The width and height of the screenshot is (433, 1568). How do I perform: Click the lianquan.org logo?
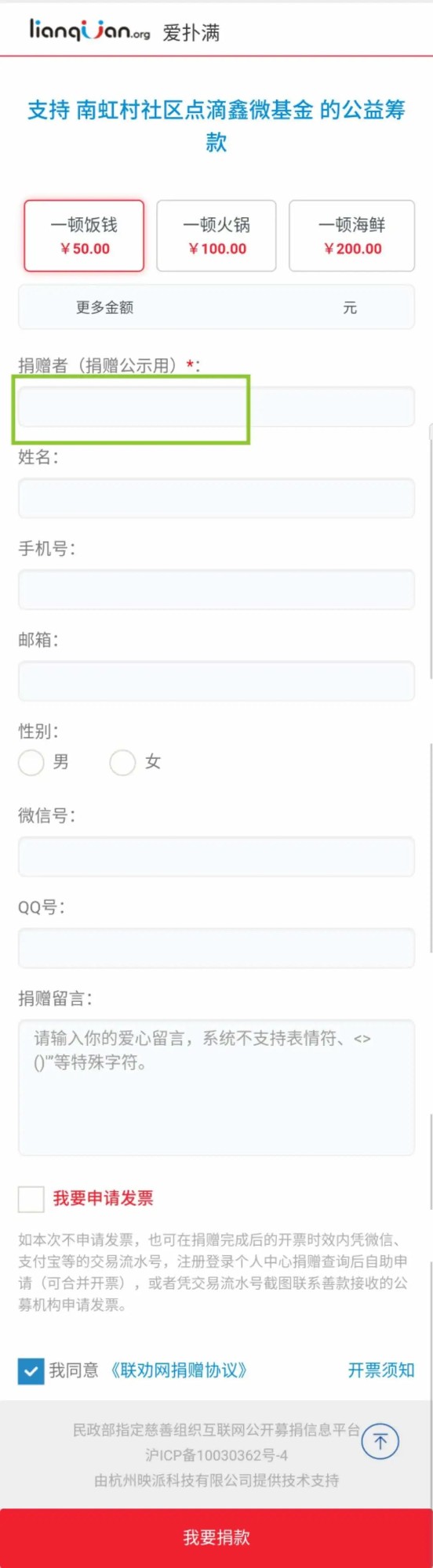(89, 30)
